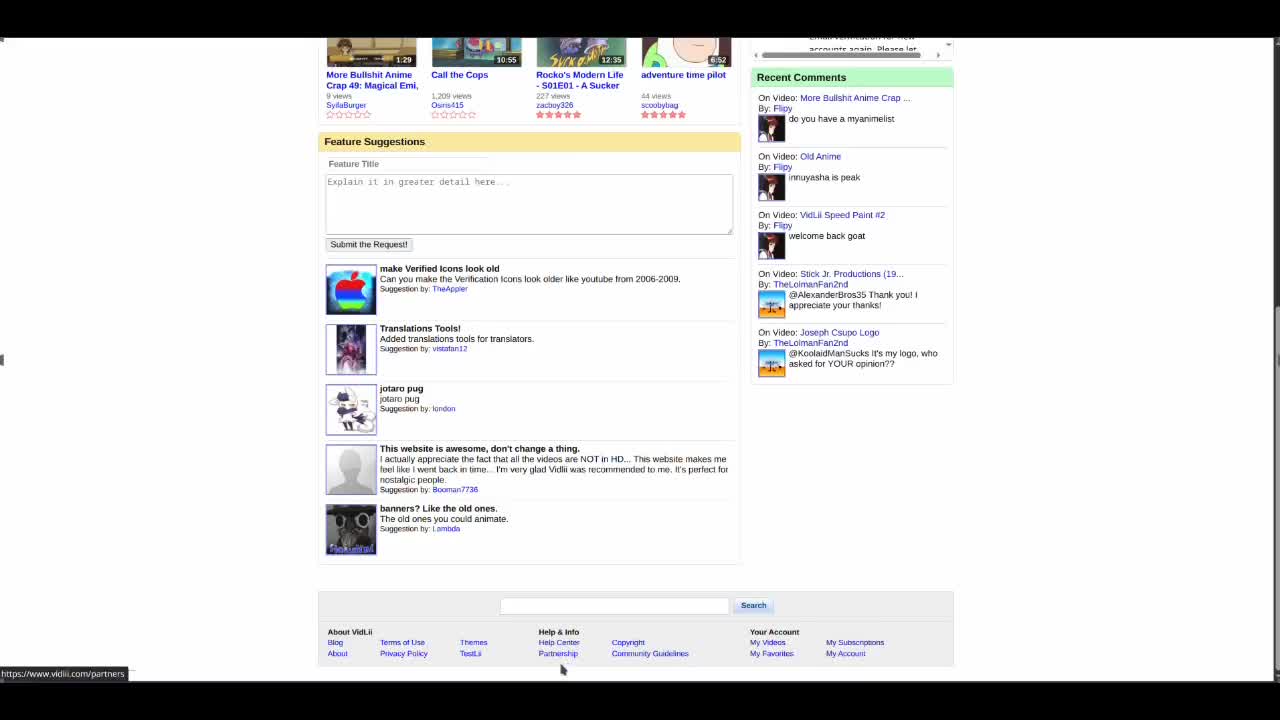Image resolution: width=1280 pixels, height=720 pixels.
Task: Open the VidLii Speed Paint #2 video link
Action: [842, 215]
